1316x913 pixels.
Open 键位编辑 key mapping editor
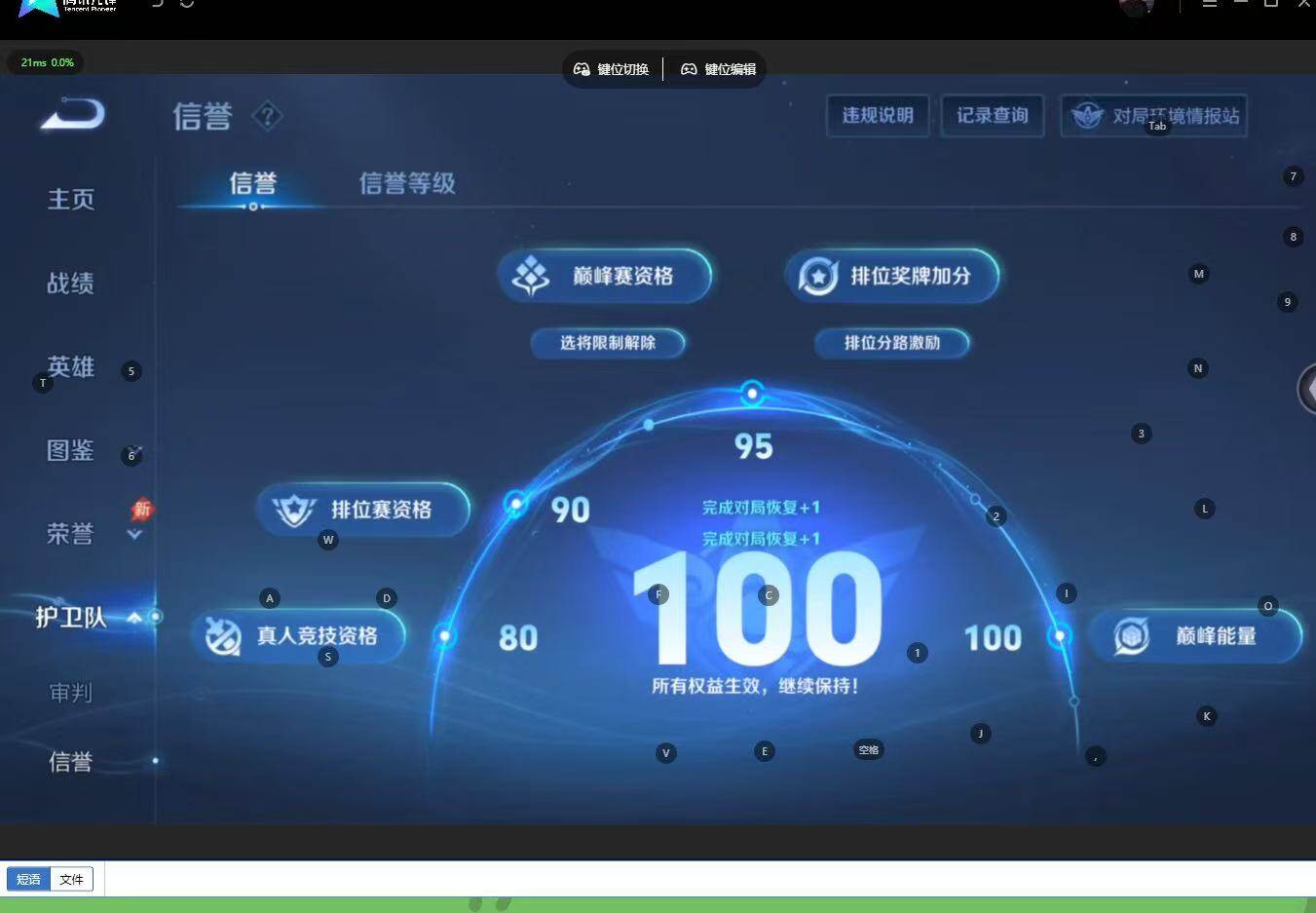[718, 69]
